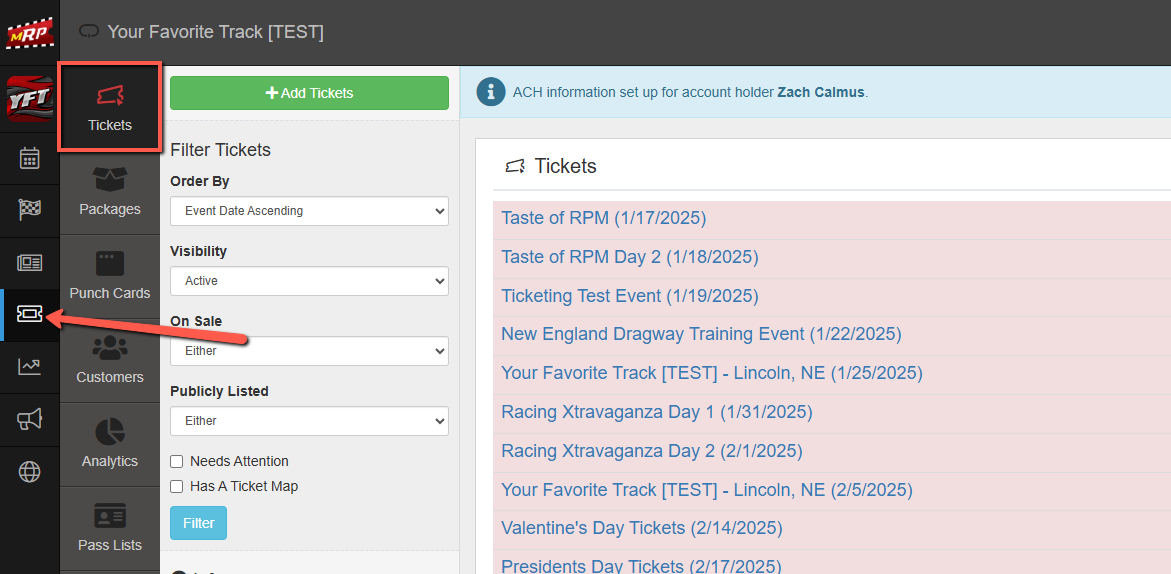This screenshot has height=574, width=1171.
Task: Enable the Needs Attention checkbox
Action: point(177,461)
